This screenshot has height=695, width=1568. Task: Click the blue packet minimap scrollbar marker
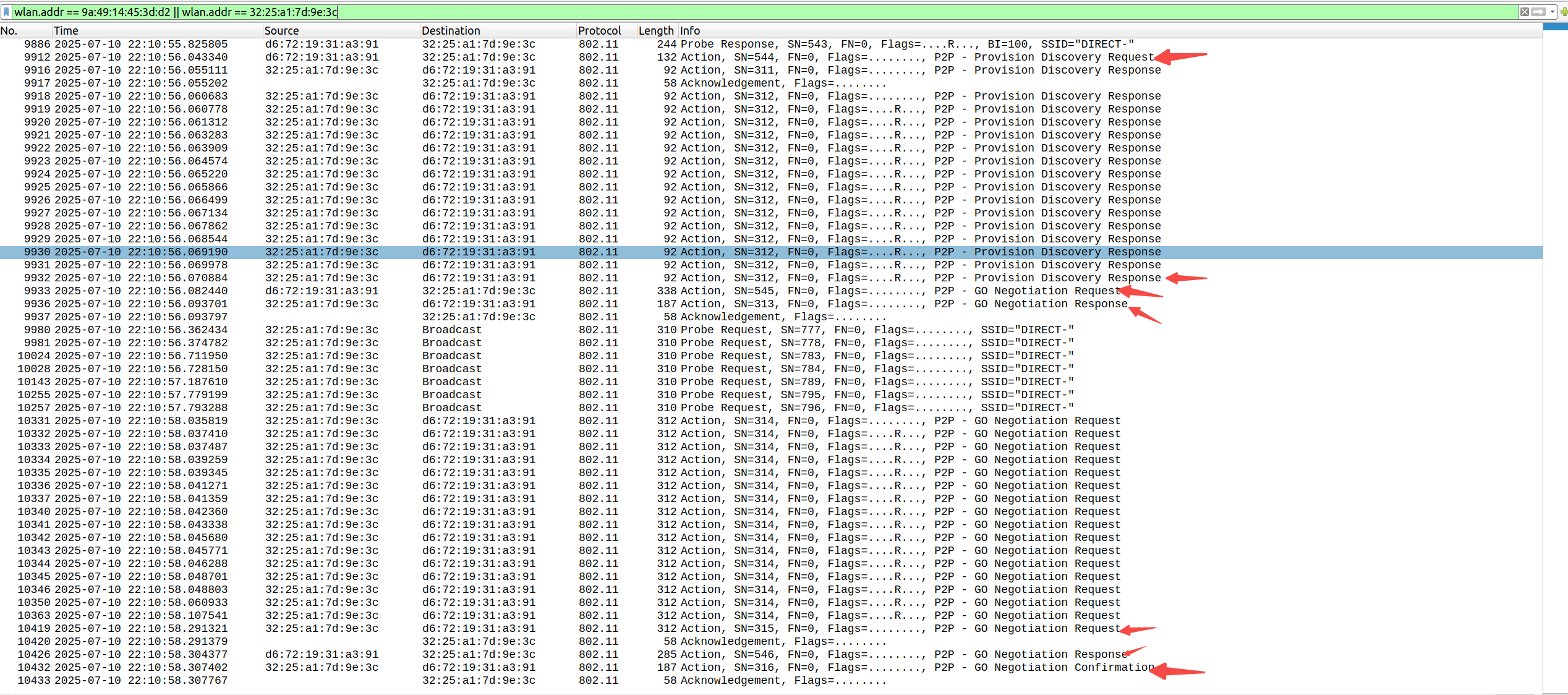pyautogui.click(x=1555, y=27)
